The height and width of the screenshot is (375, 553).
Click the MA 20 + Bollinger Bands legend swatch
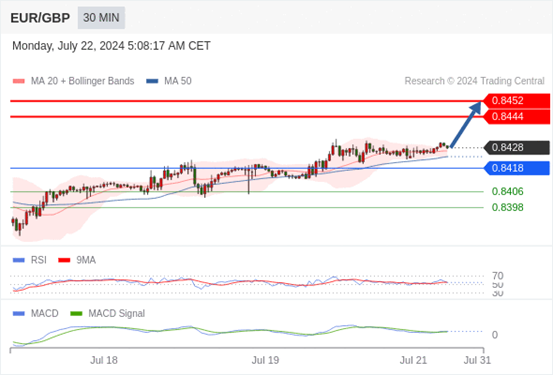click(19, 81)
